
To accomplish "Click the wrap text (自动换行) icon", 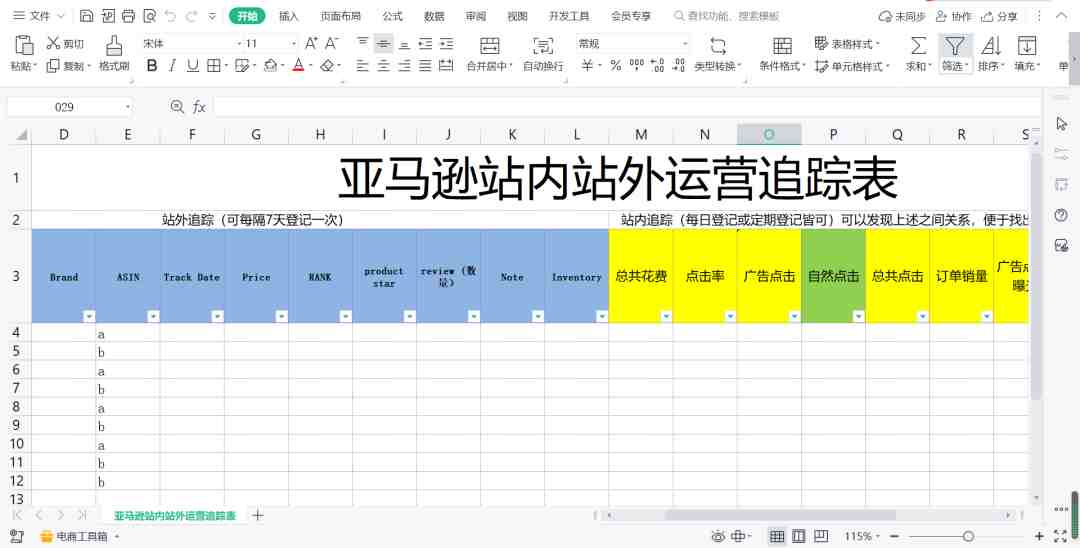I will tap(543, 45).
